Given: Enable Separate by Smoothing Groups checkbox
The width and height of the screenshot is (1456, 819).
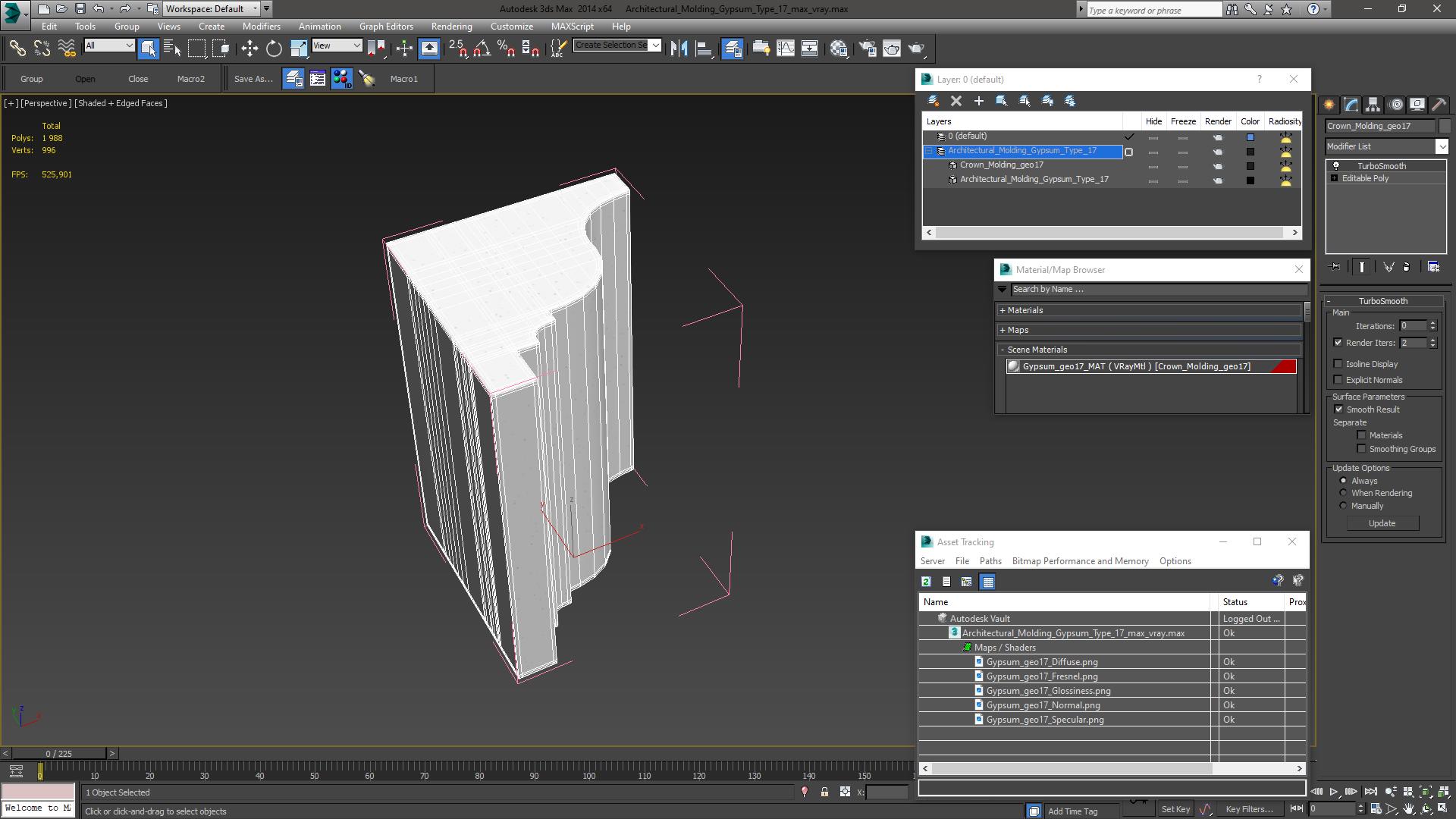Looking at the screenshot, I should tap(1362, 449).
